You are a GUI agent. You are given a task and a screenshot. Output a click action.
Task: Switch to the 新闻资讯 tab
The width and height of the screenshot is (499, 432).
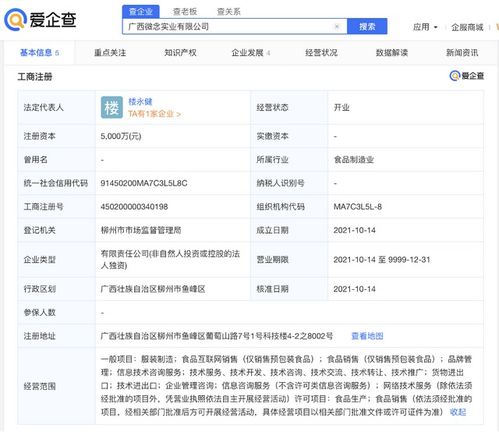[462, 53]
